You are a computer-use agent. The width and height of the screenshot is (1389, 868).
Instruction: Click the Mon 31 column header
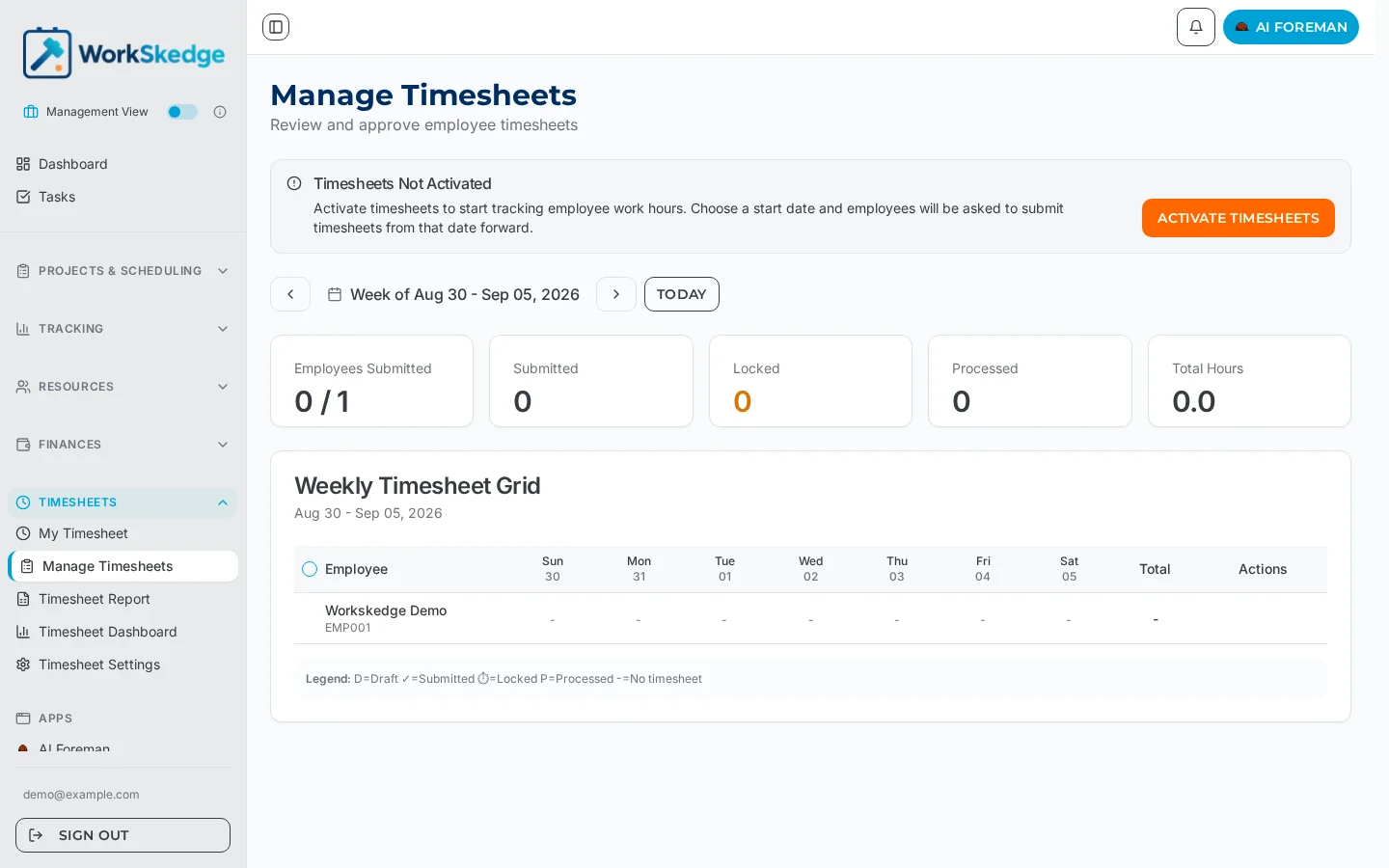click(639, 569)
